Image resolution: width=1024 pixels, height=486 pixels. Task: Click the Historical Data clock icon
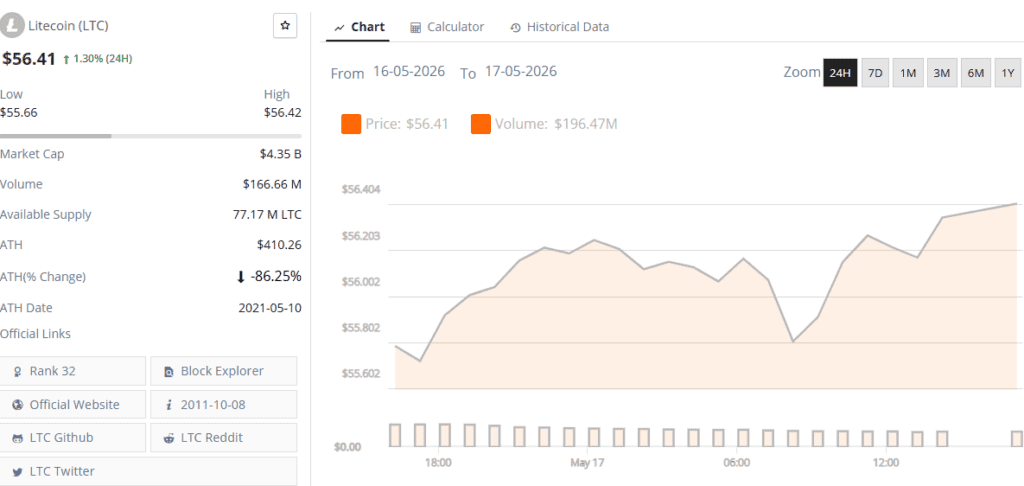515,27
